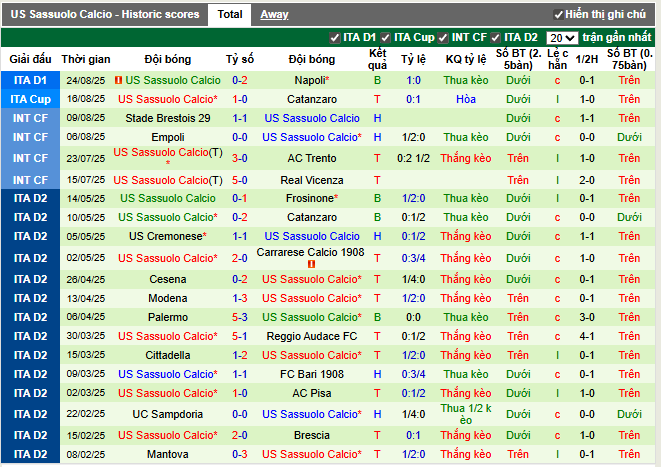
Task: Click the 4-1 half-time score in Reggio Audace row
Action: pyautogui.click(x=587, y=336)
